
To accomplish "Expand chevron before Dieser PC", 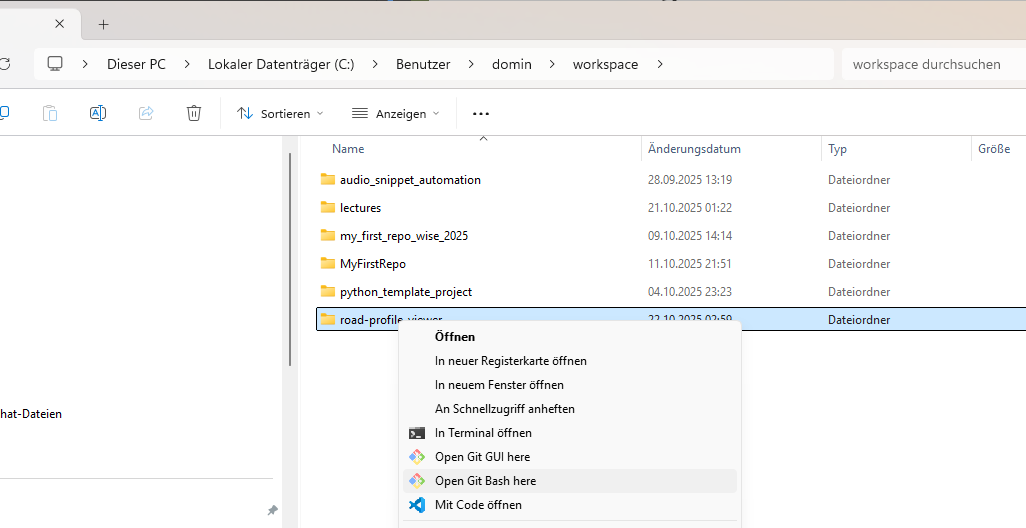I will pos(85,64).
